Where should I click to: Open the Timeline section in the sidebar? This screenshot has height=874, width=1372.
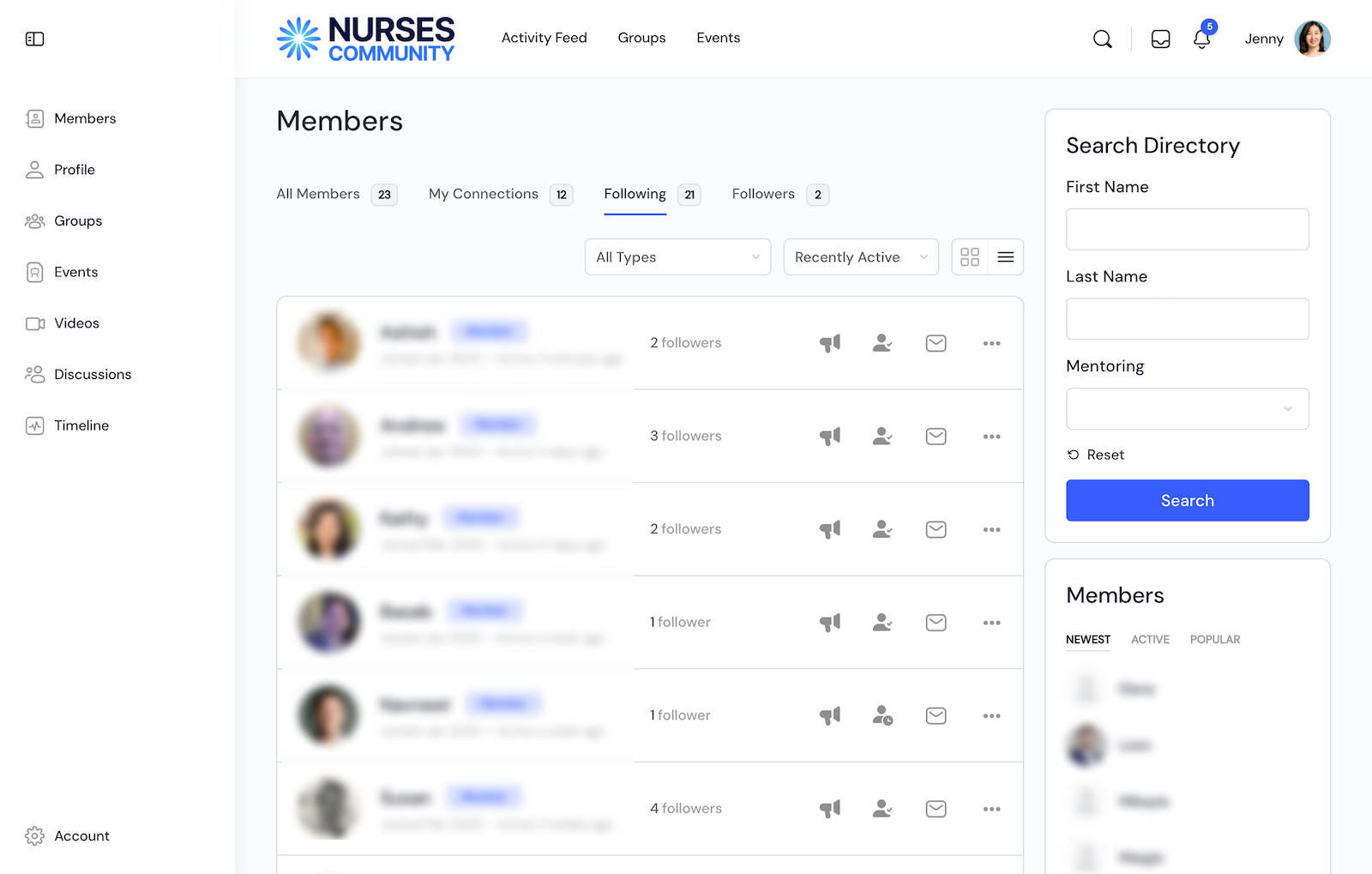click(x=81, y=425)
